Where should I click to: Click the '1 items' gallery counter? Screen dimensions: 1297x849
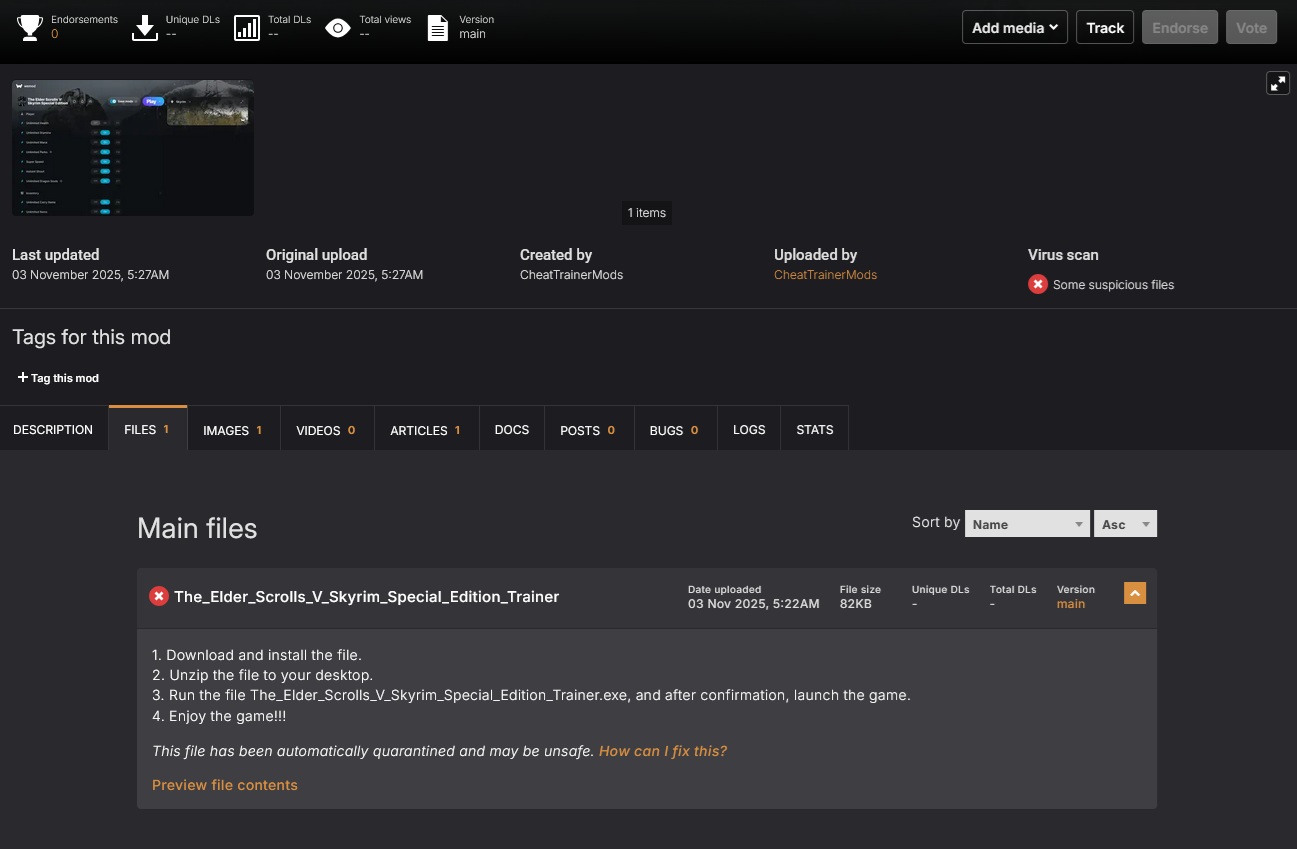647,213
